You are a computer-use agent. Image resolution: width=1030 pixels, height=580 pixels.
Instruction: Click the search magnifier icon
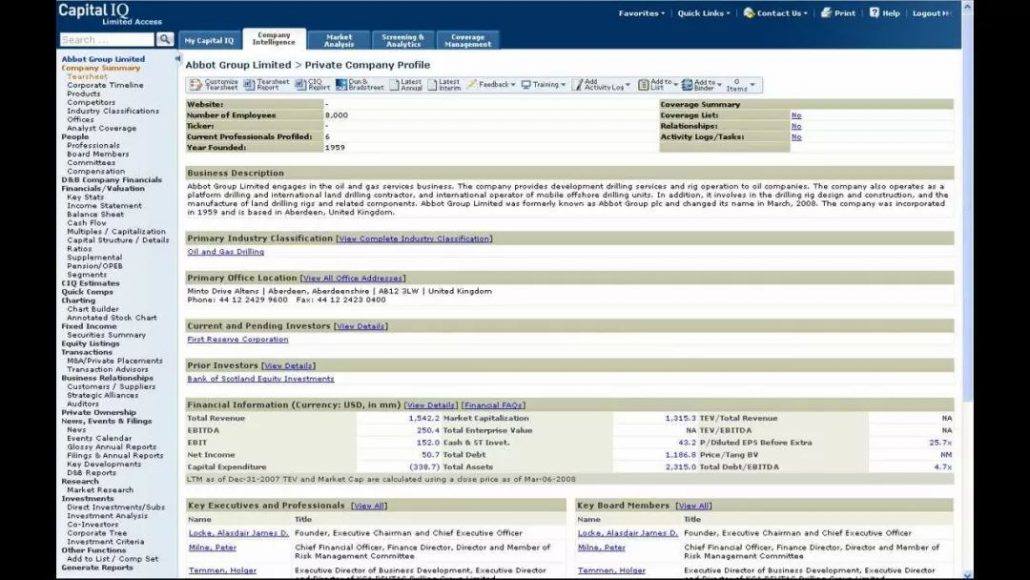click(165, 39)
